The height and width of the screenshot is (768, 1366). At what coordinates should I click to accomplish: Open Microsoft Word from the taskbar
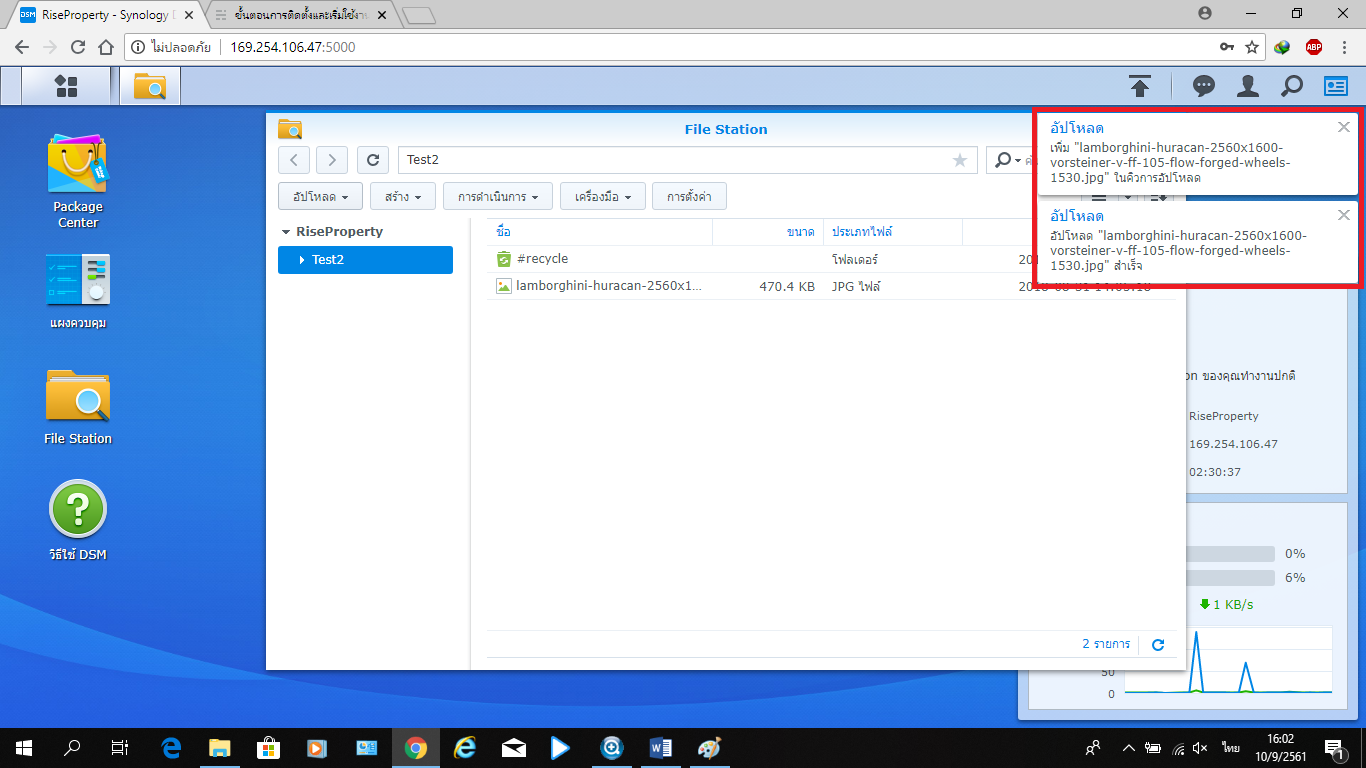pyautogui.click(x=661, y=747)
